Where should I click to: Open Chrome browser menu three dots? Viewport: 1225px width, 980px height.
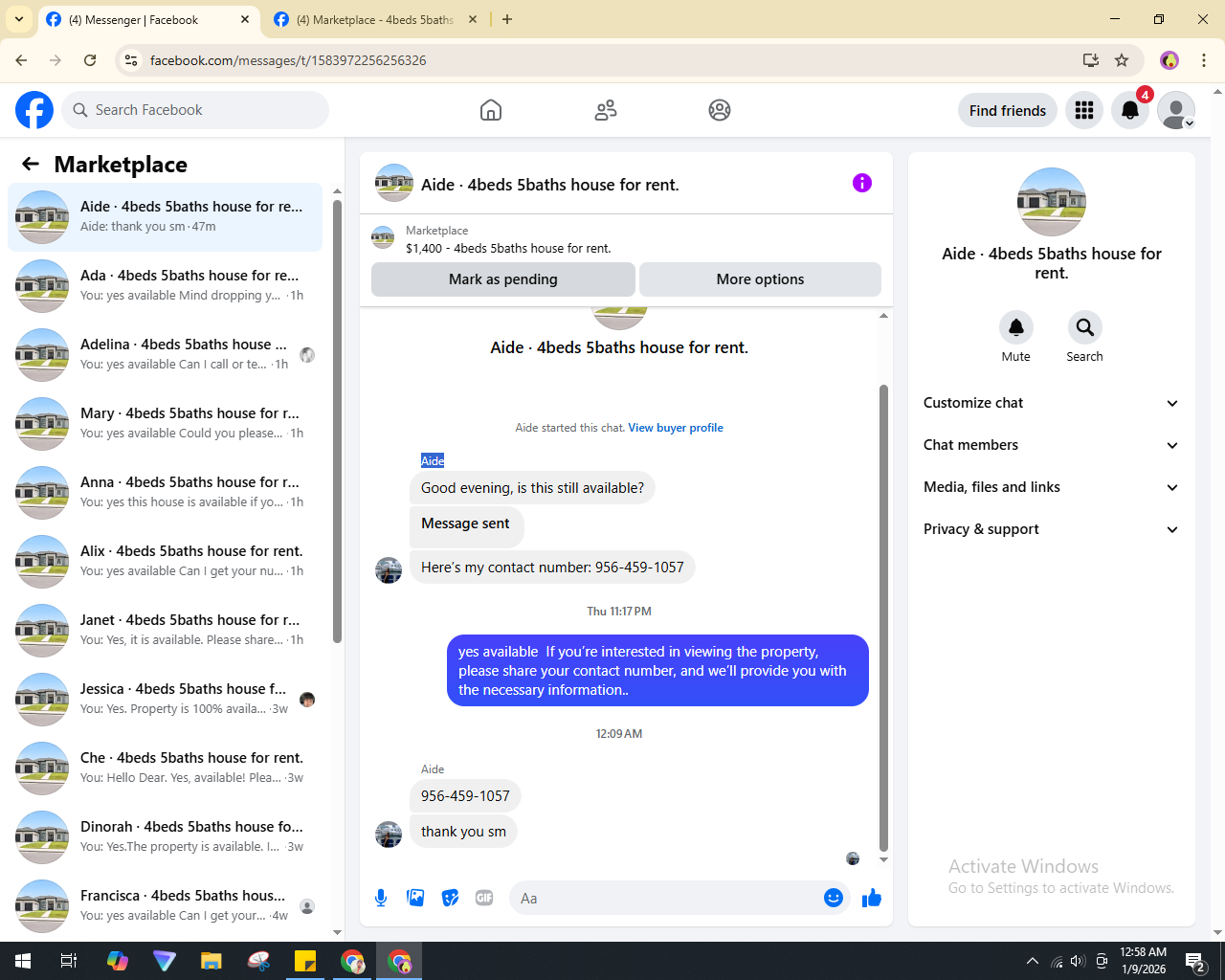click(x=1204, y=60)
